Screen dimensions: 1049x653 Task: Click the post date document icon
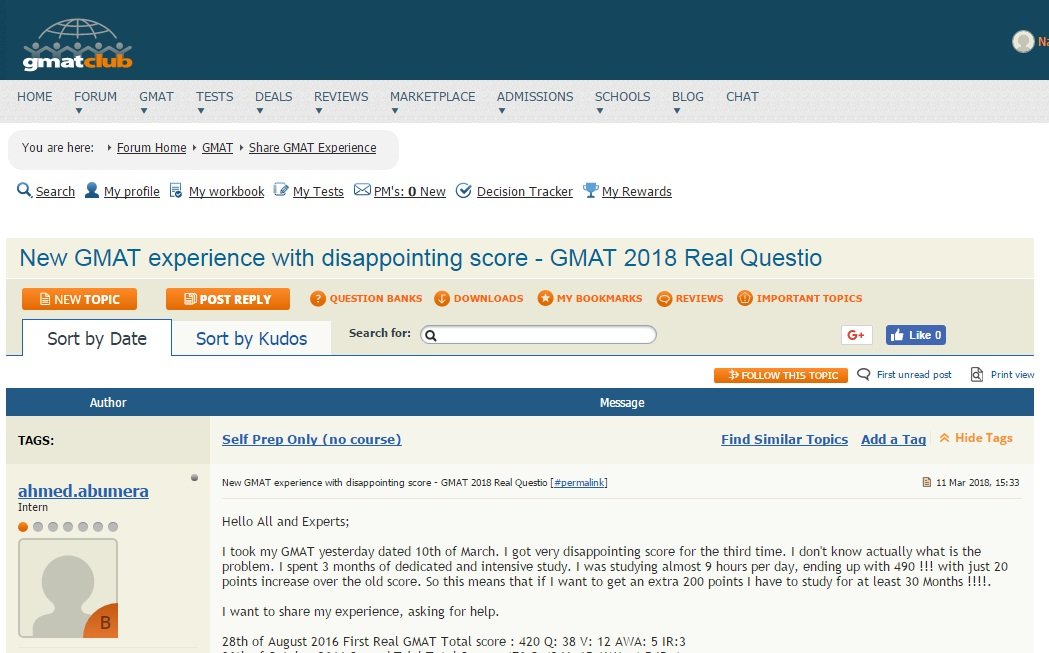(927, 482)
